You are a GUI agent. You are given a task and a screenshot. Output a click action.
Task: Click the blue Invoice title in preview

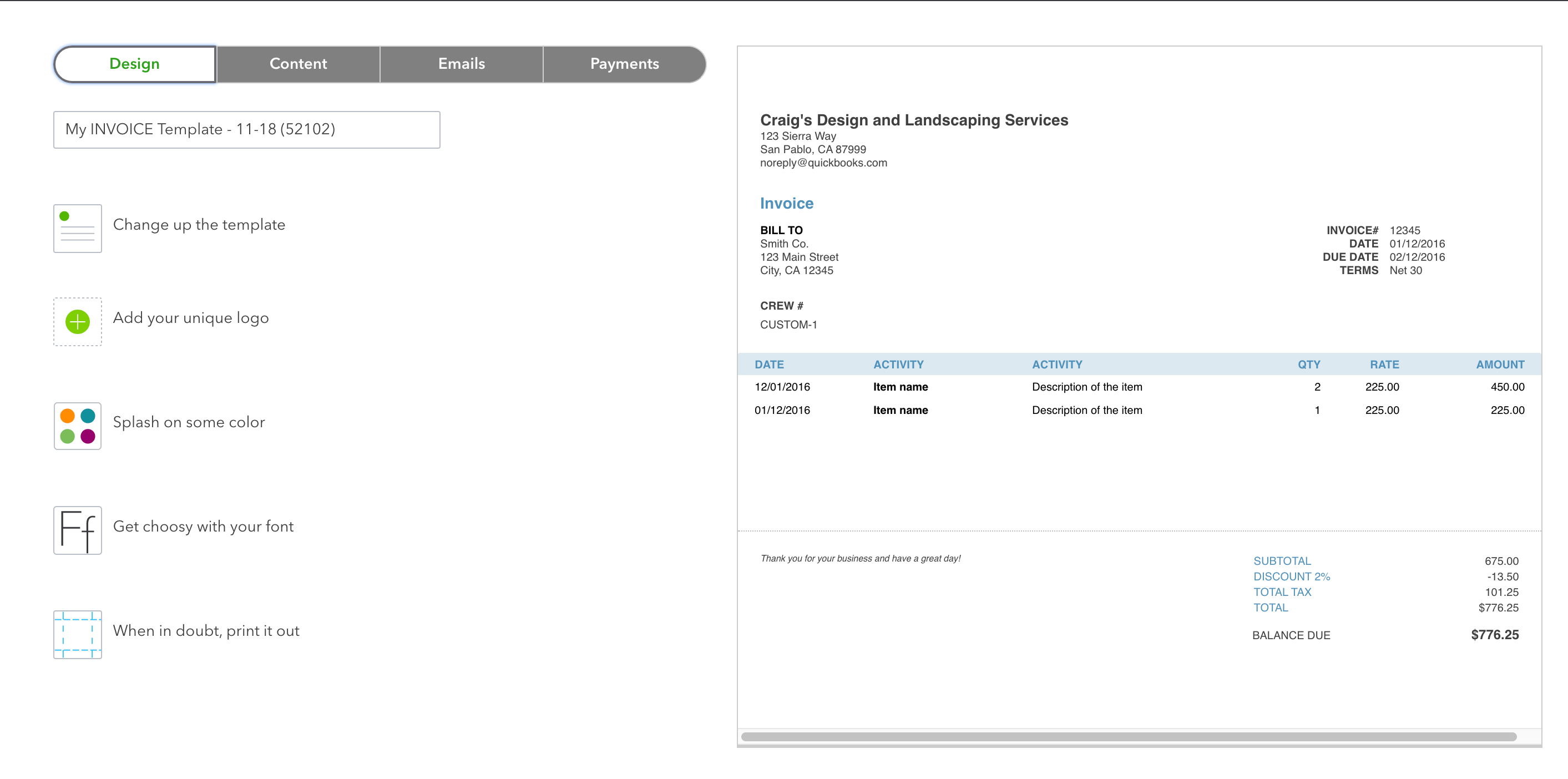[786, 203]
